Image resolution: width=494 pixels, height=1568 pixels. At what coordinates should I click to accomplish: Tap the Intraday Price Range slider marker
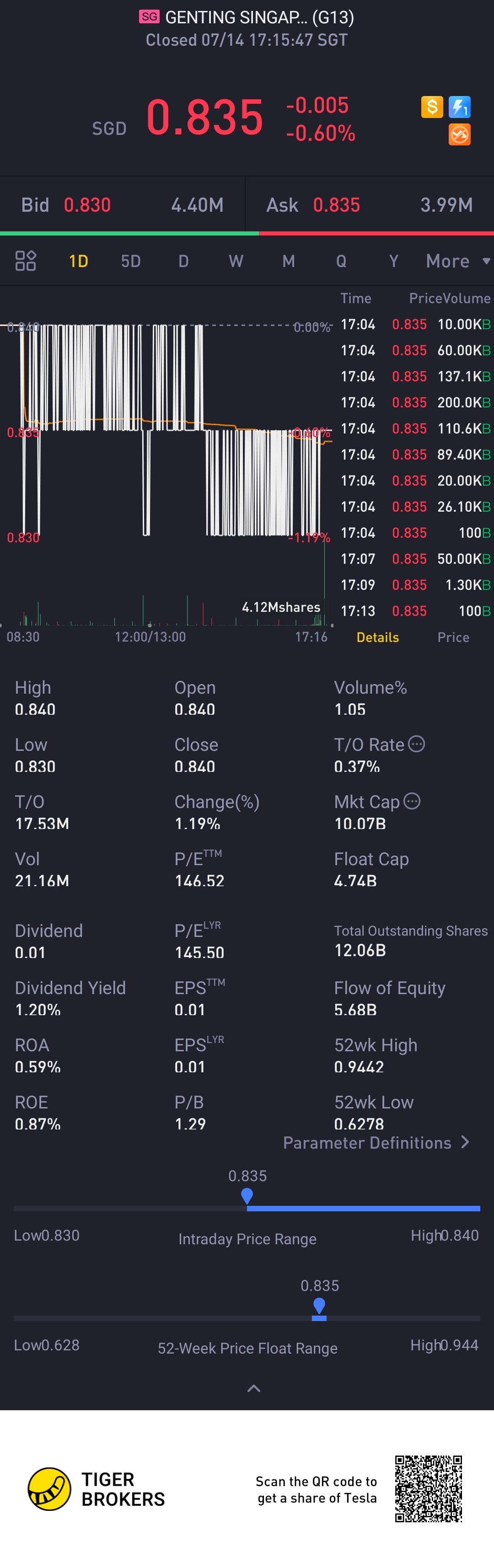(x=247, y=1196)
